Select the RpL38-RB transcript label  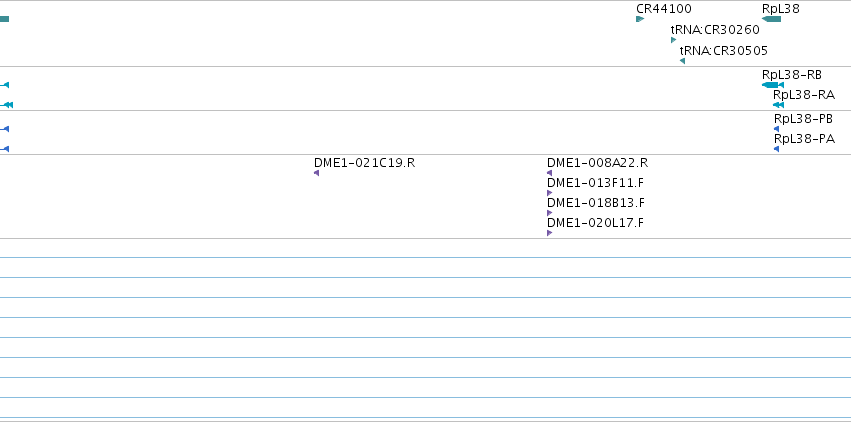coord(792,75)
